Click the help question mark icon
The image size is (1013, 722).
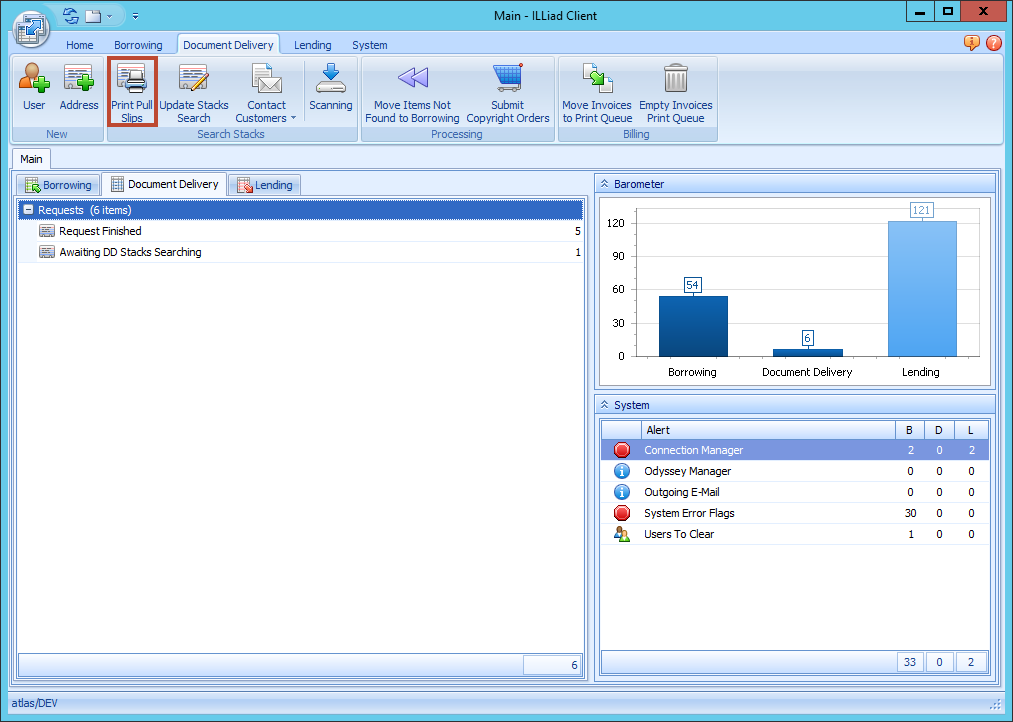tap(993, 43)
